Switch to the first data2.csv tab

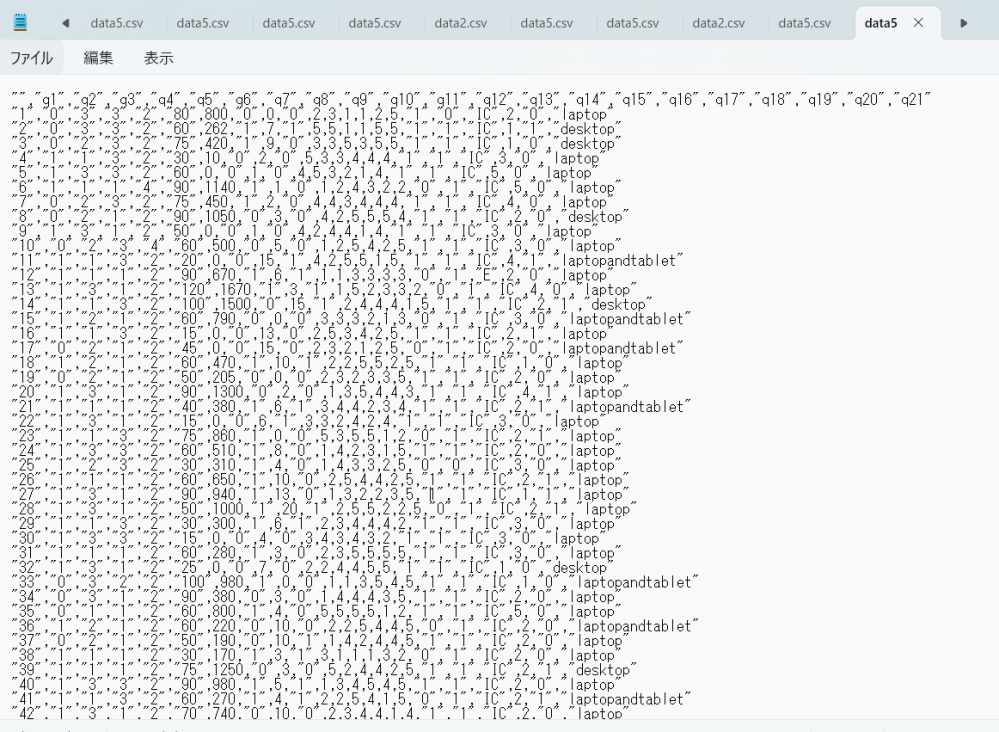460,23
